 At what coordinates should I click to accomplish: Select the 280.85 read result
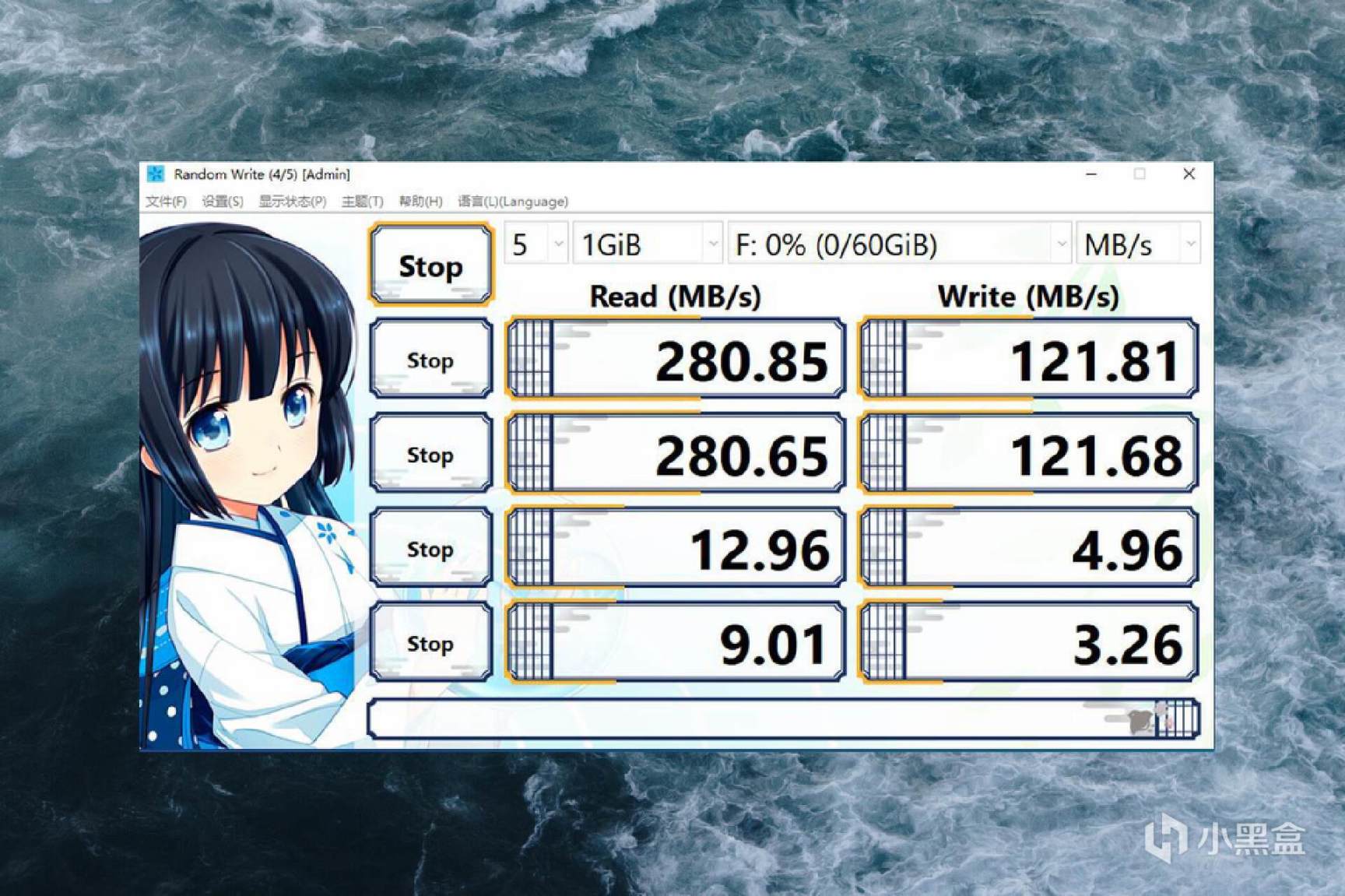675,359
